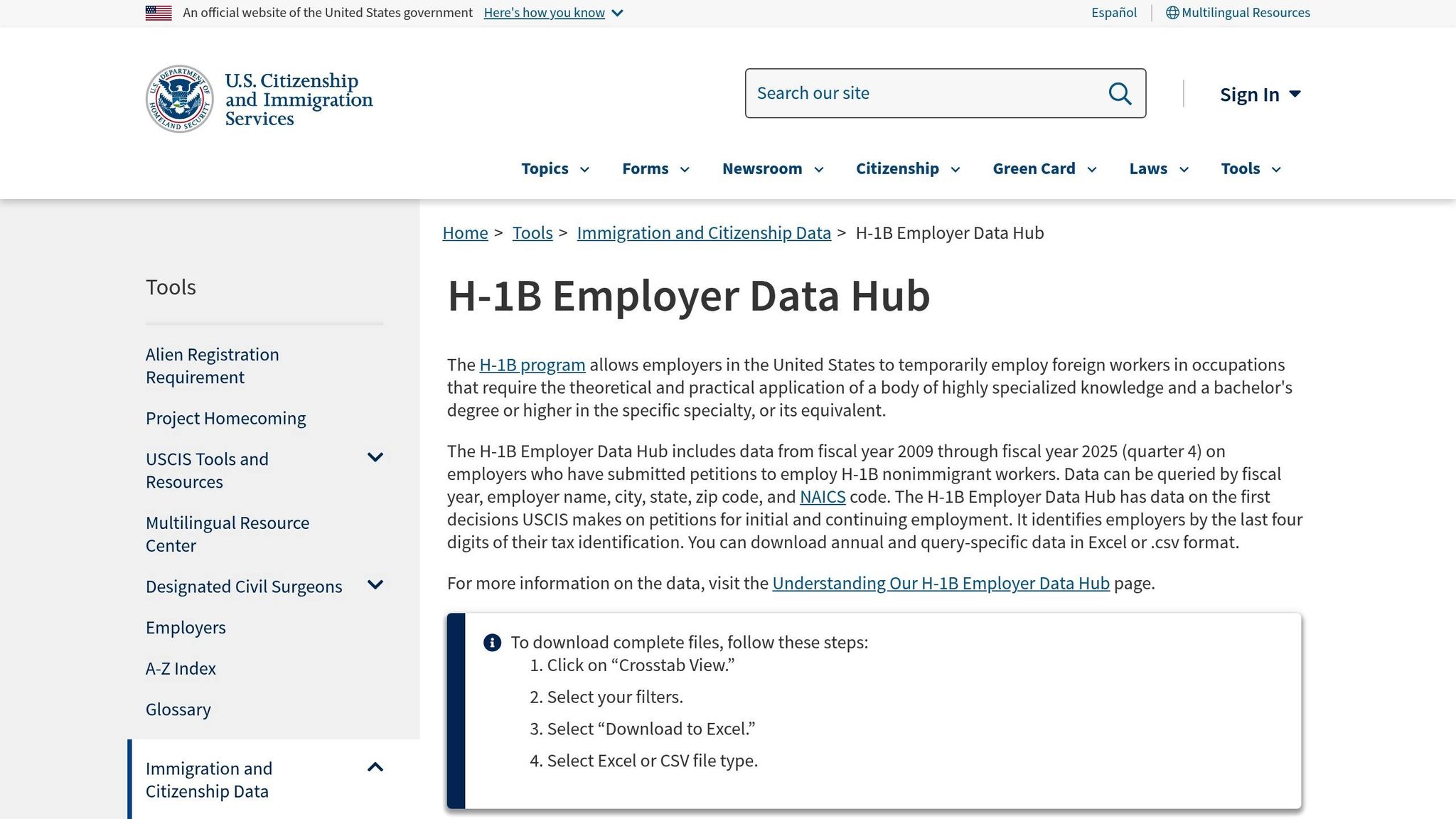Image resolution: width=1456 pixels, height=819 pixels.
Task: Go to Home via the breadcrumb
Action: [465, 232]
